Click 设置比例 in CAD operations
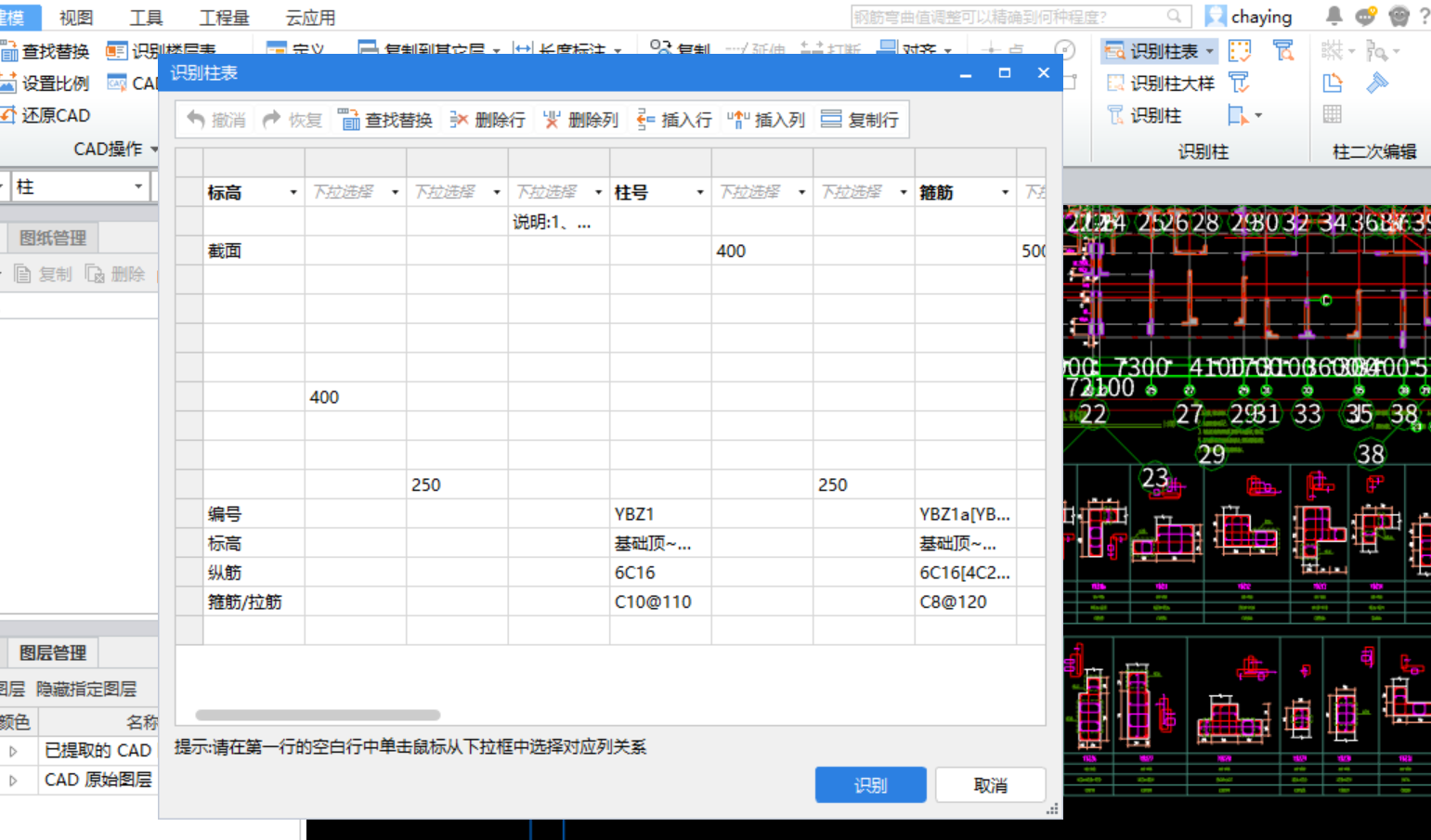Viewport: 1431px width, 840px height. click(46, 84)
